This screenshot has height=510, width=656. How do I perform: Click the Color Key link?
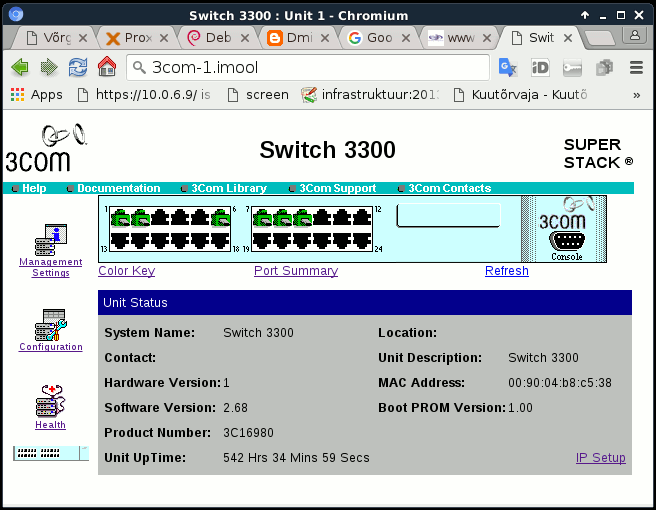coord(127,271)
